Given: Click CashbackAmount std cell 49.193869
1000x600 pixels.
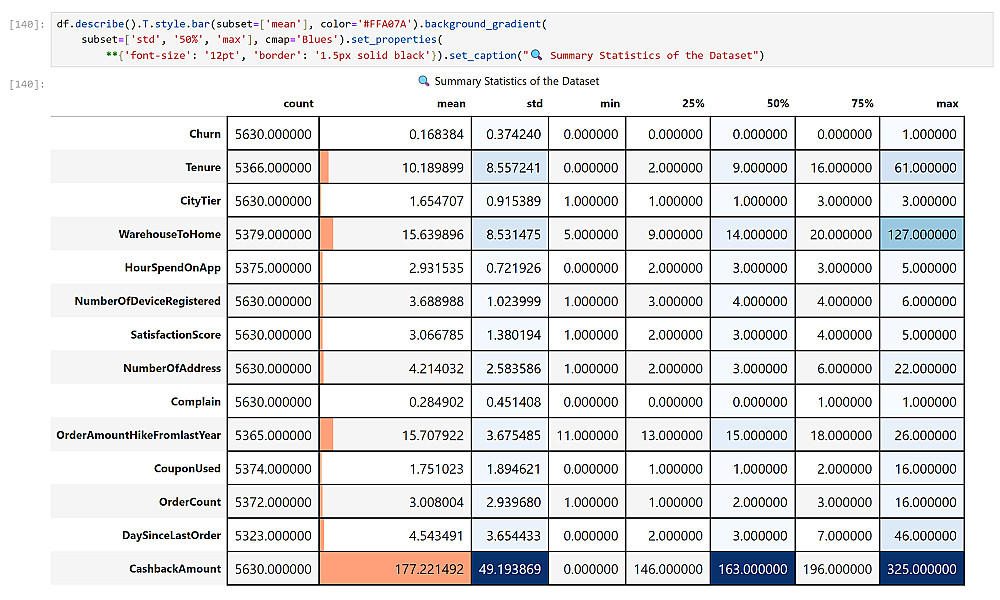Looking at the screenshot, I should coord(510,569).
